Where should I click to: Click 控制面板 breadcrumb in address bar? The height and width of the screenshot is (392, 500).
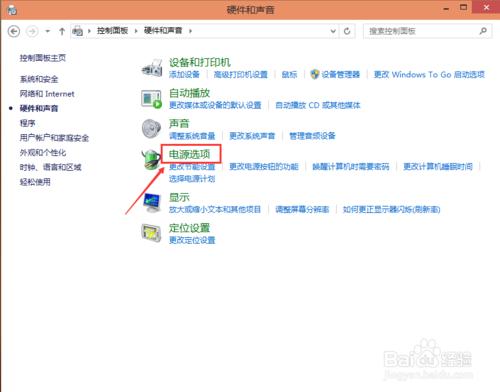(x=113, y=31)
